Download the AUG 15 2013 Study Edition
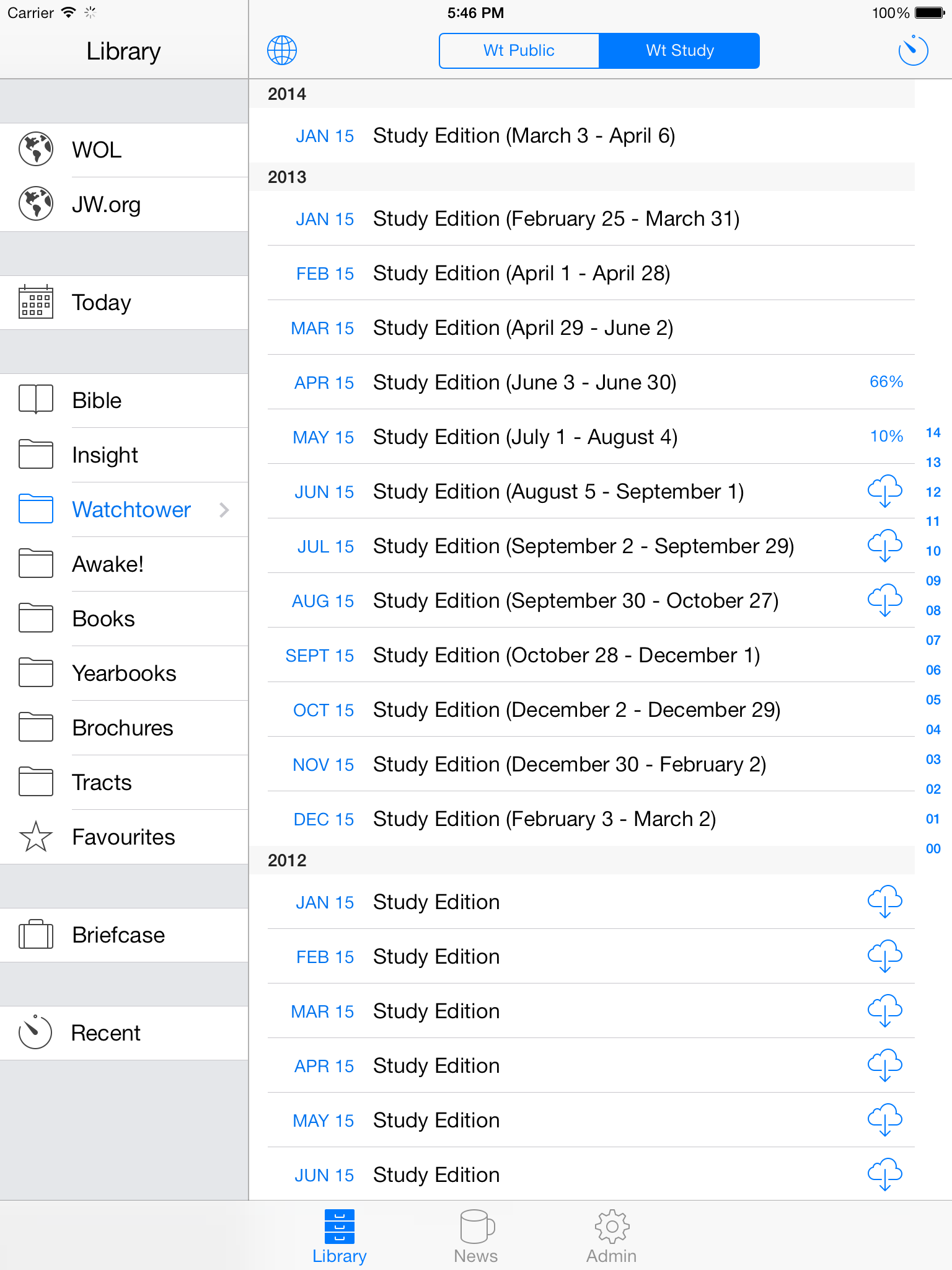This screenshot has width=952, height=1270. 885,601
